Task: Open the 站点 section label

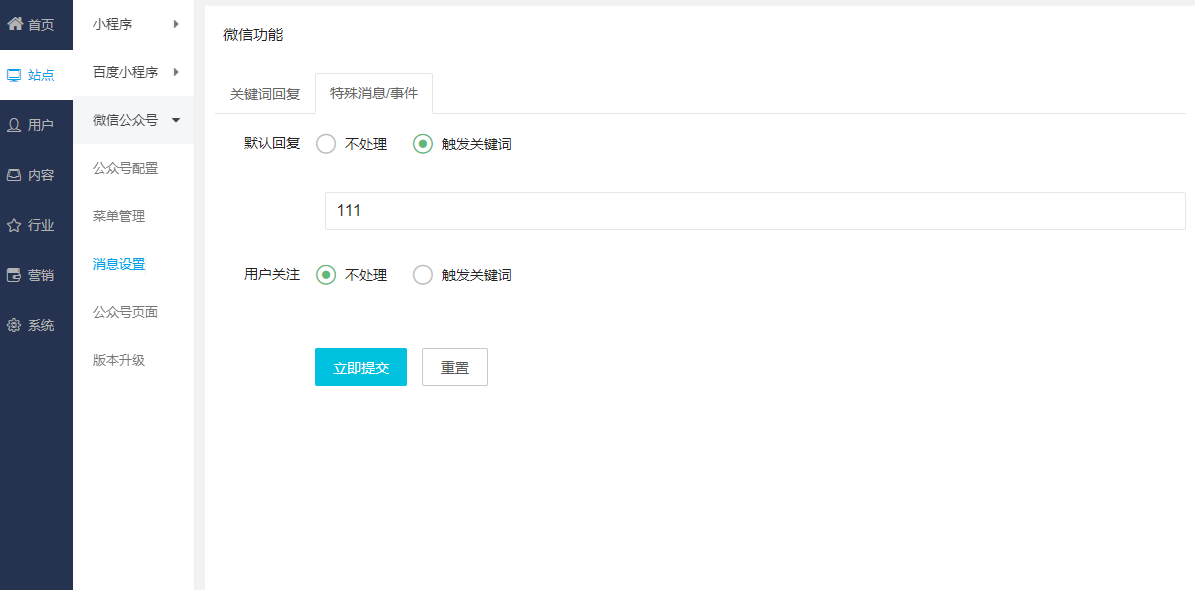Action: (41, 75)
